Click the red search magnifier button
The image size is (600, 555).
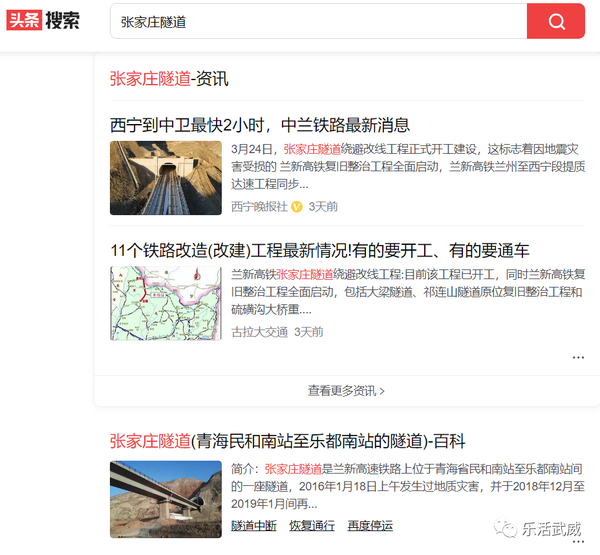556,21
